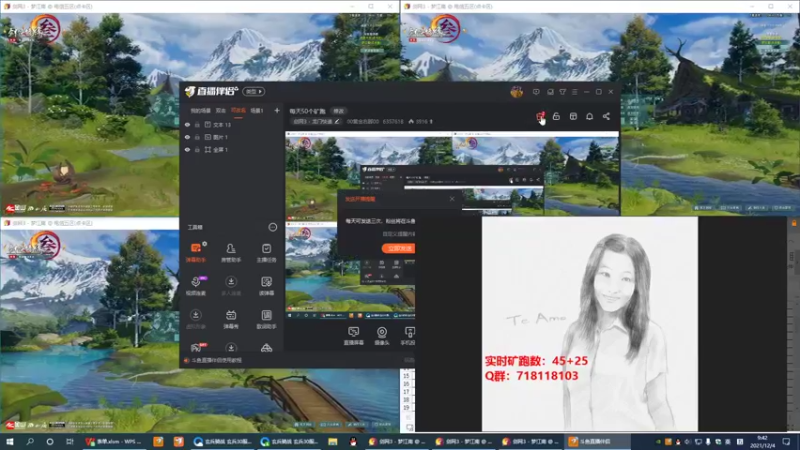Click the red gift-box notification icon
Screen dimensions: 800x450
click(540, 116)
